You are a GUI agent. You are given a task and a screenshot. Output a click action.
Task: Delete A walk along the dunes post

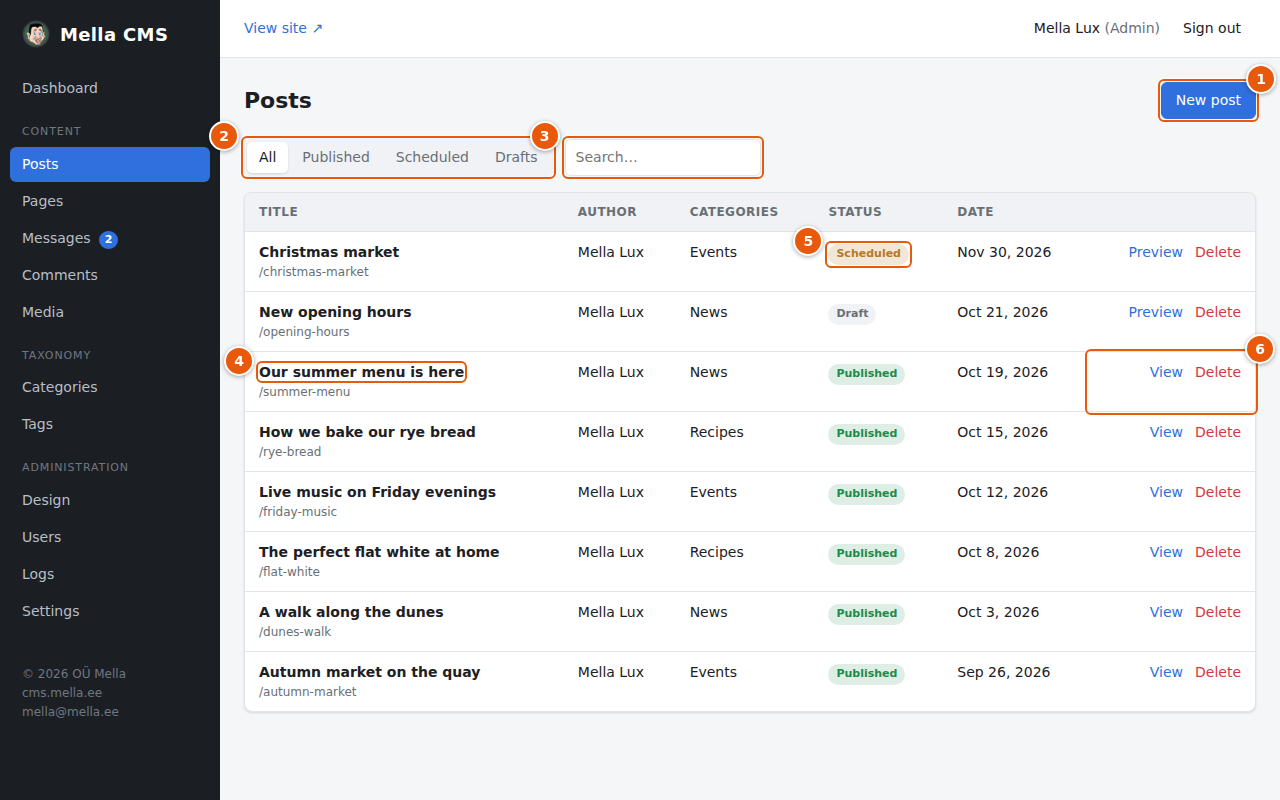[x=1218, y=612]
